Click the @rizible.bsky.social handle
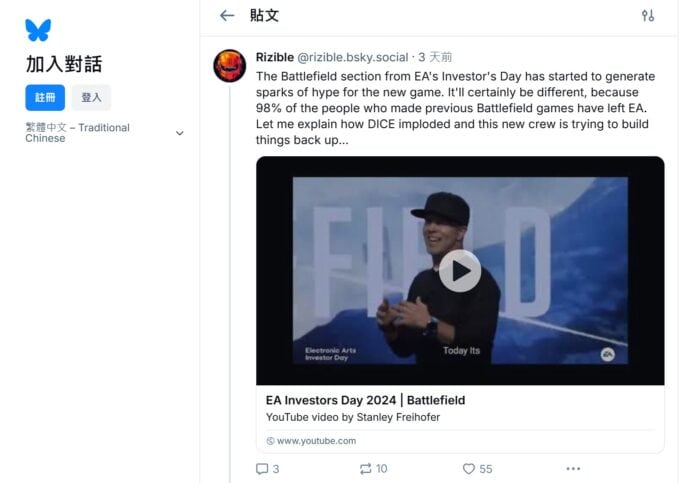This screenshot has height=483, width=694. tap(353, 57)
